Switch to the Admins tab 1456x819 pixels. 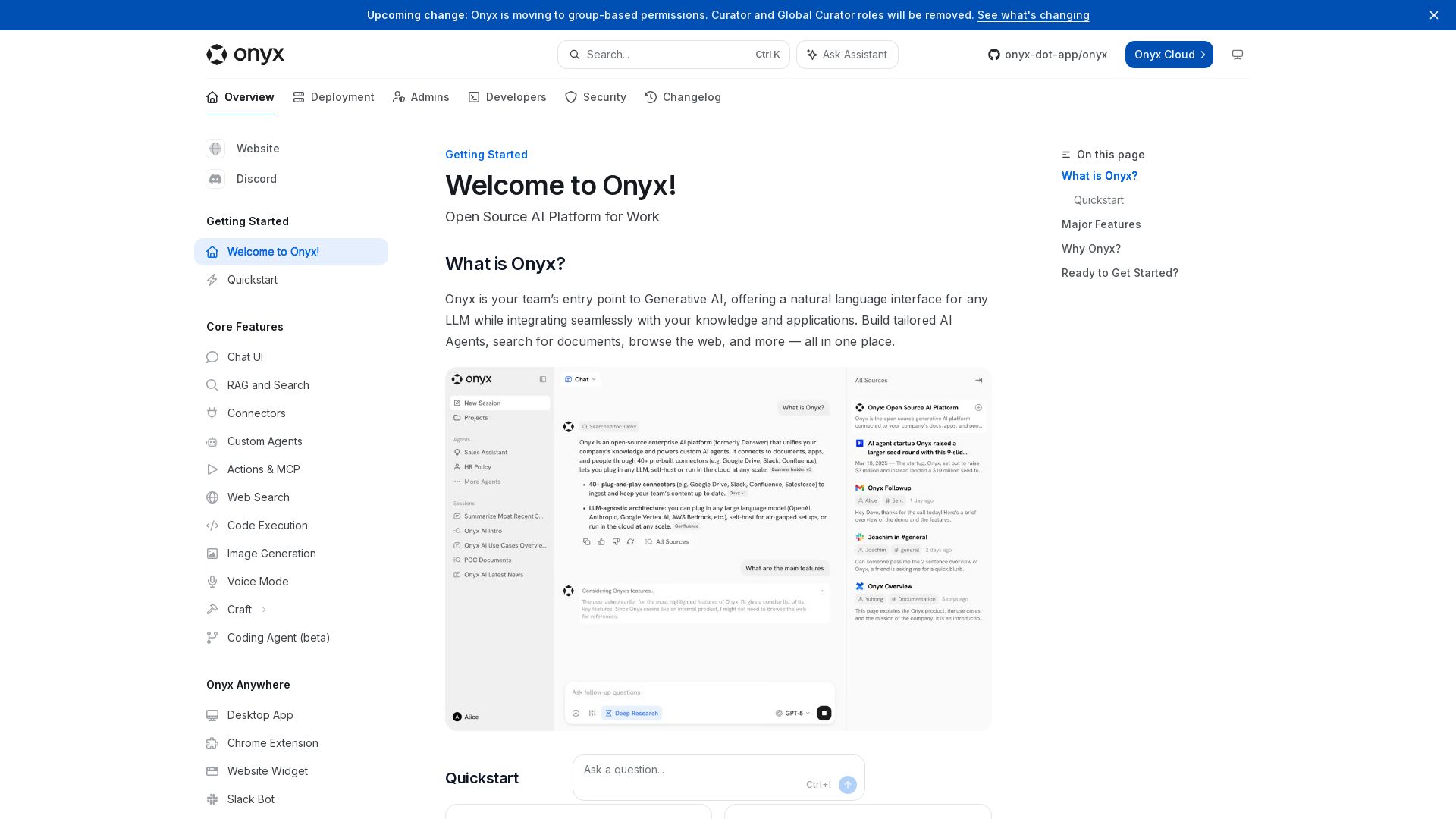421,97
